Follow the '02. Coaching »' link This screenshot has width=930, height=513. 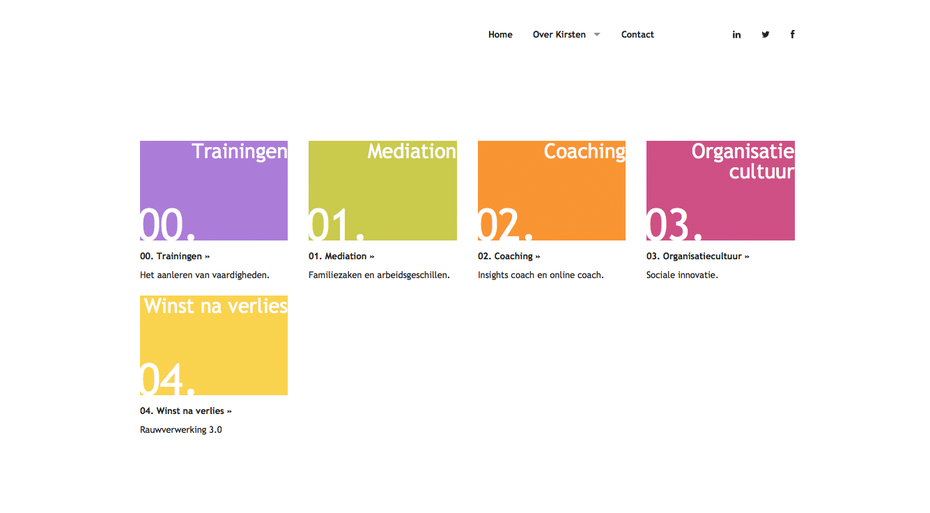(509, 256)
